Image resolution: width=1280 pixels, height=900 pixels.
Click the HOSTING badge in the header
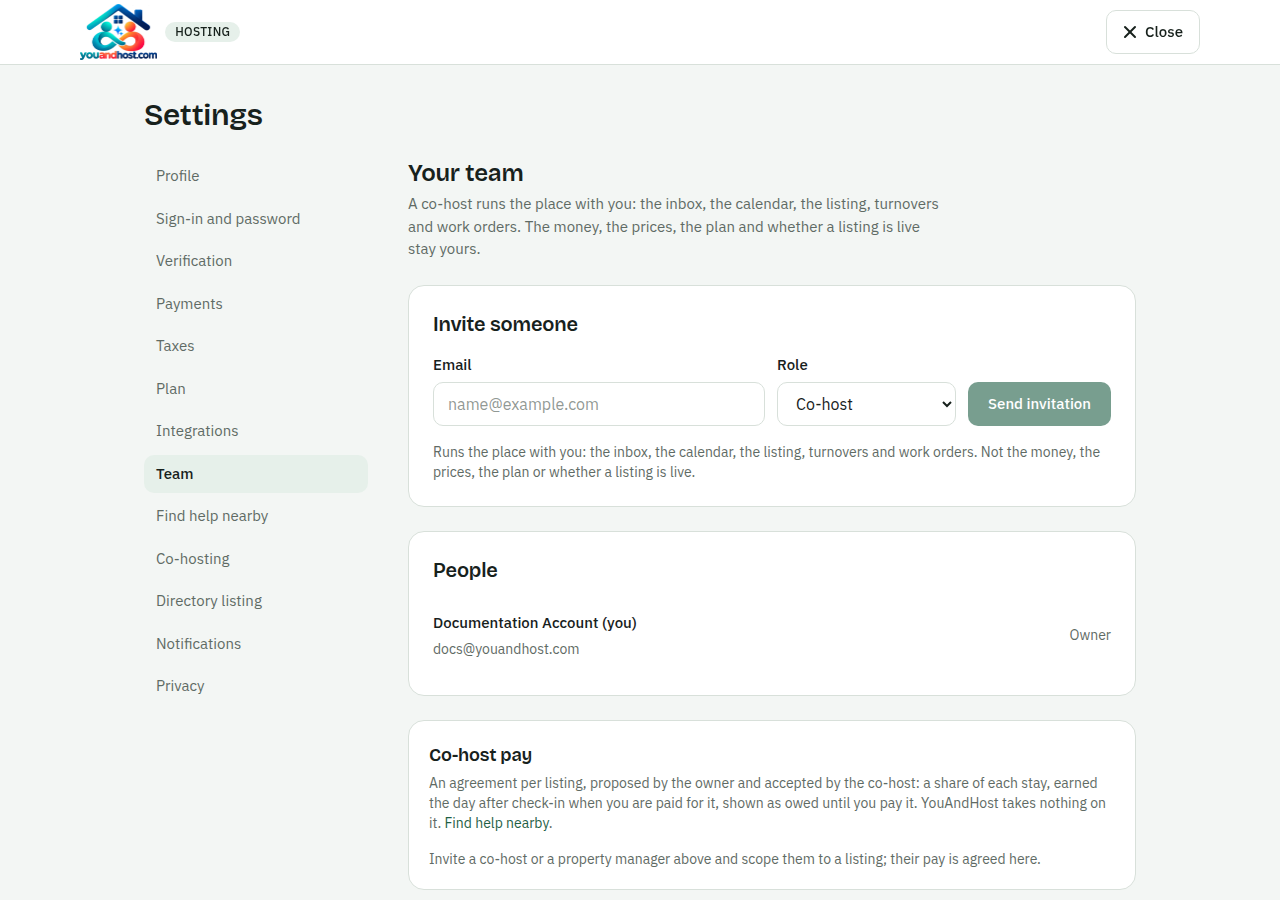tap(202, 32)
